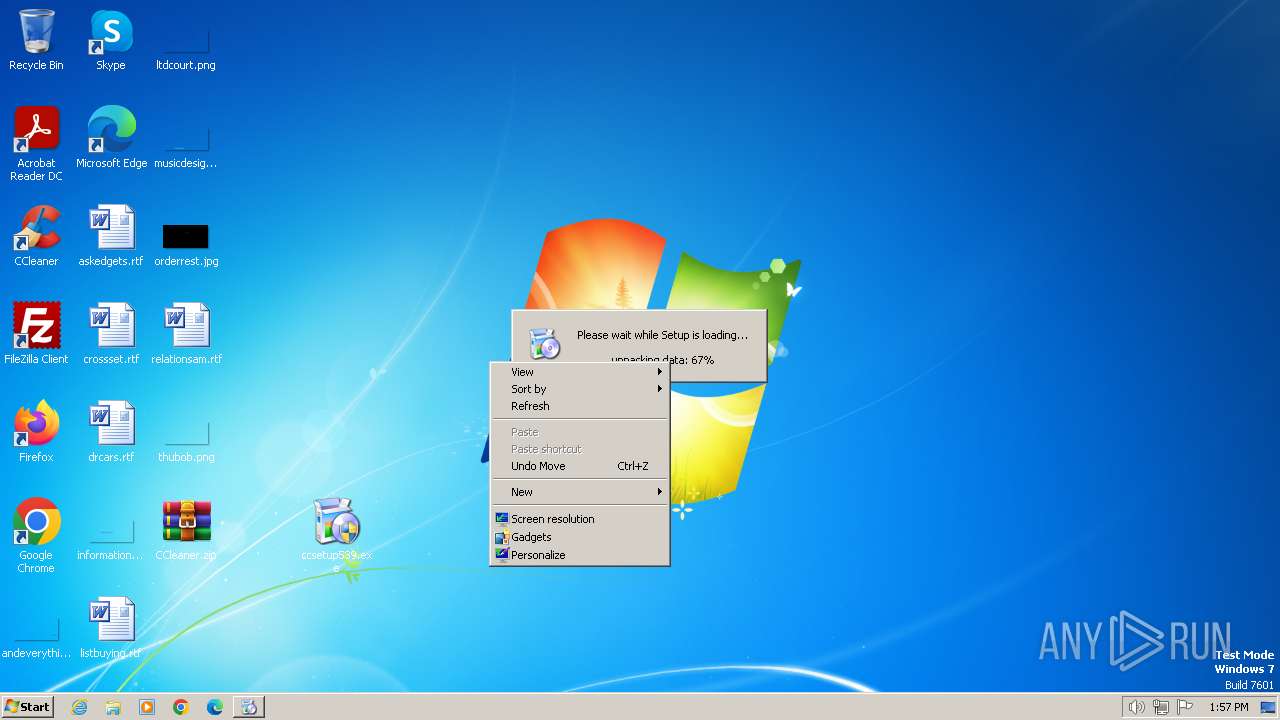Open Action Center flag icon

(1185, 707)
